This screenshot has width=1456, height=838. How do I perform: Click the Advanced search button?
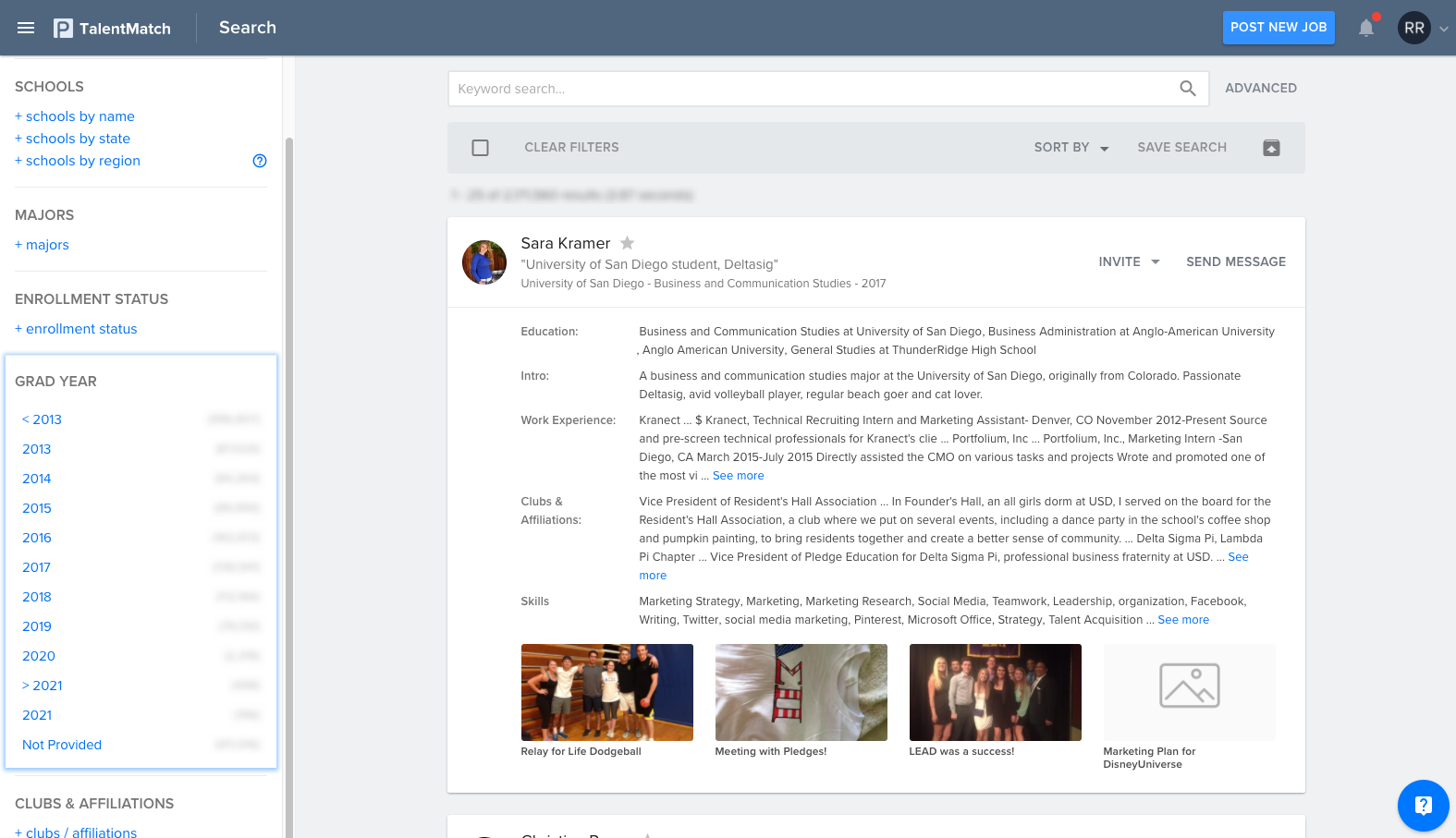point(1261,89)
